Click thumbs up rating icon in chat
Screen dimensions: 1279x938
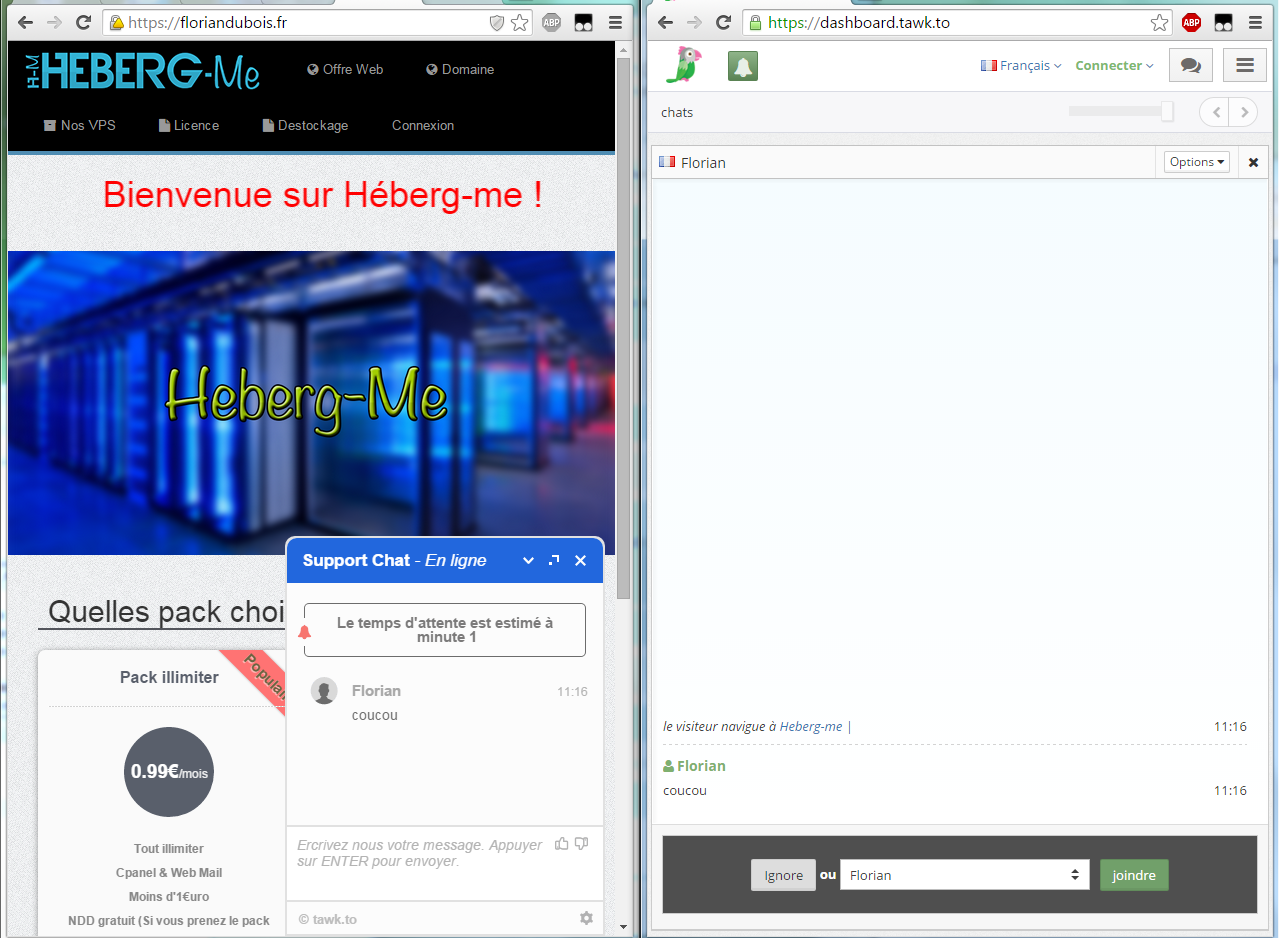[x=561, y=844]
